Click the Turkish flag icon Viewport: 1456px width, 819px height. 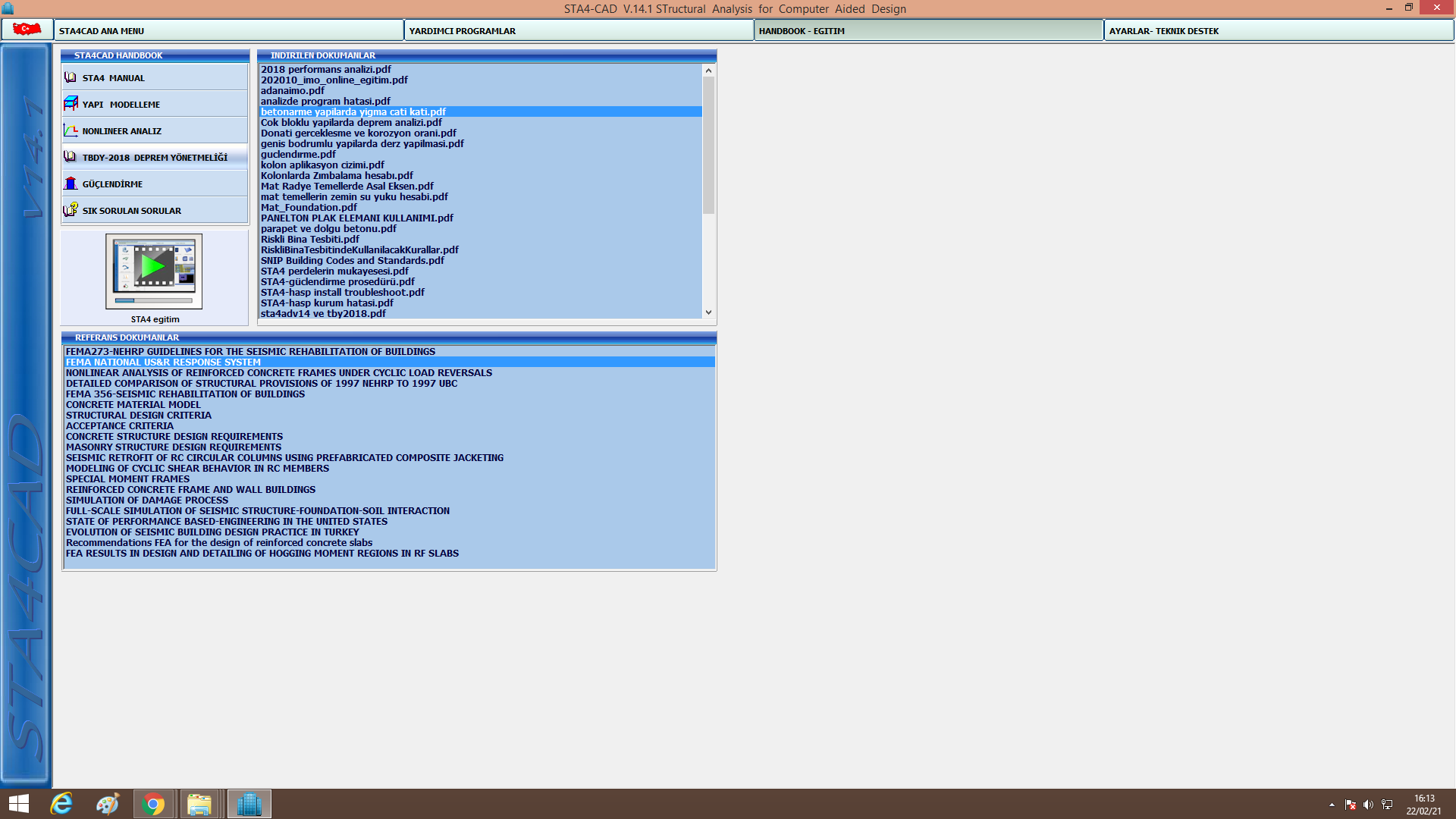[27, 30]
